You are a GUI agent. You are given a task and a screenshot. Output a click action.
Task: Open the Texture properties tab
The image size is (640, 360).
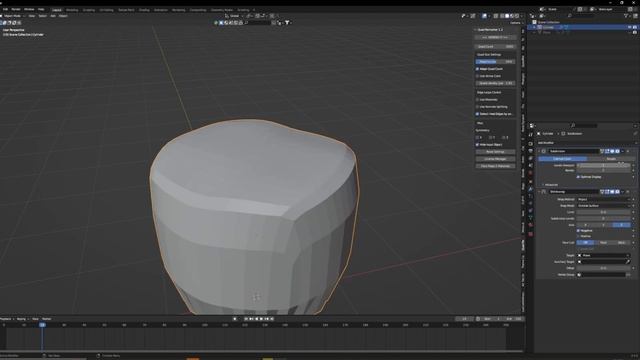click(531, 234)
